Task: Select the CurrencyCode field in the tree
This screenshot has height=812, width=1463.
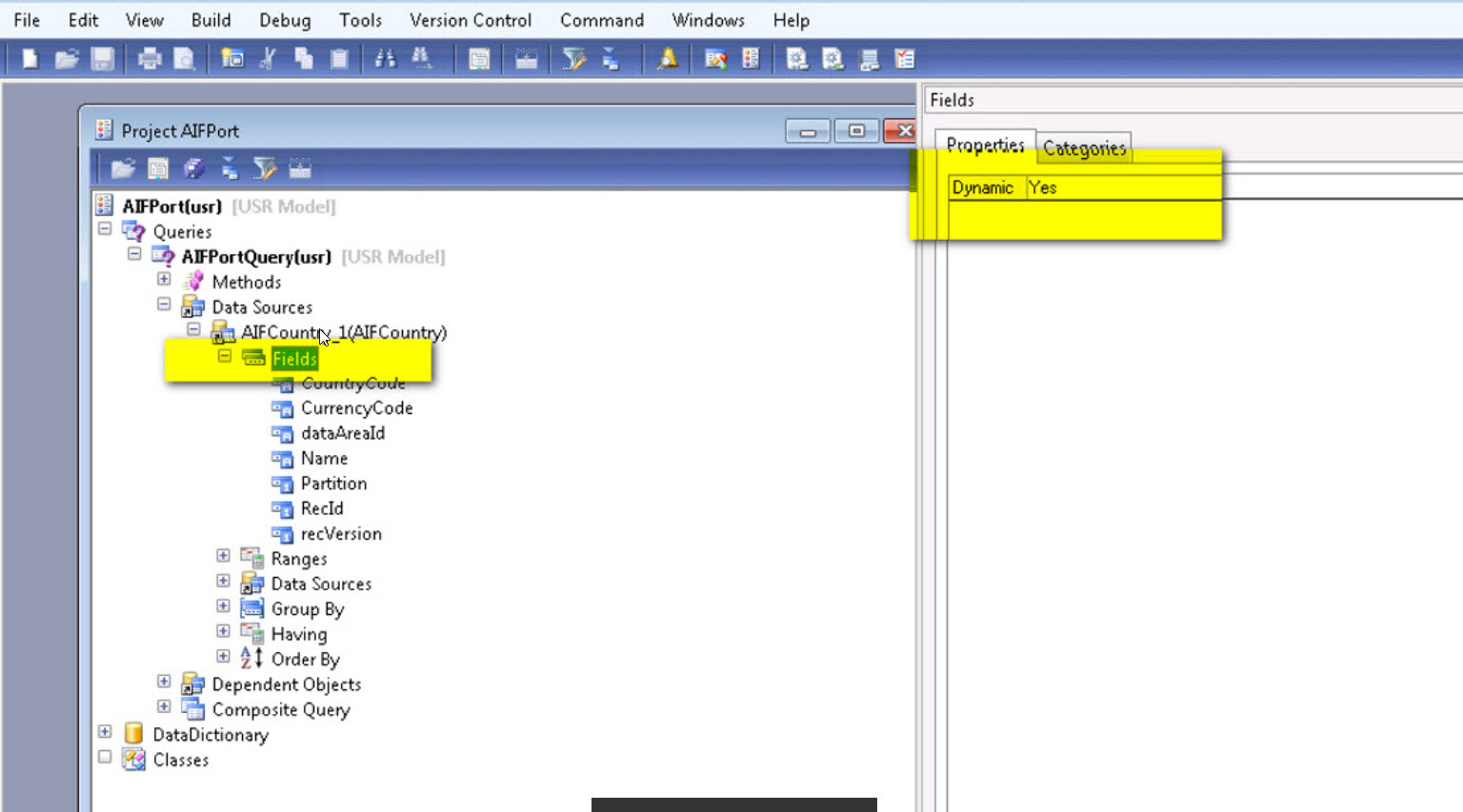Action: [357, 408]
